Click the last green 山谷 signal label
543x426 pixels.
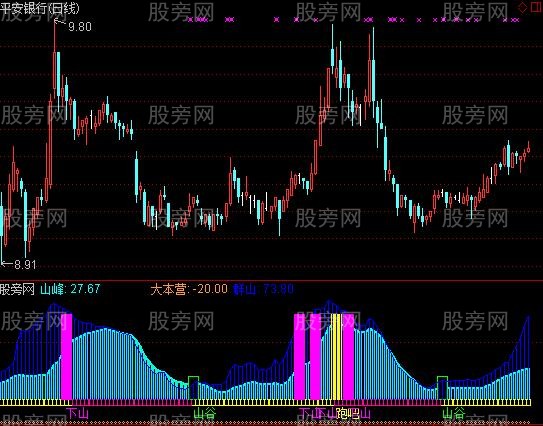point(454,413)
